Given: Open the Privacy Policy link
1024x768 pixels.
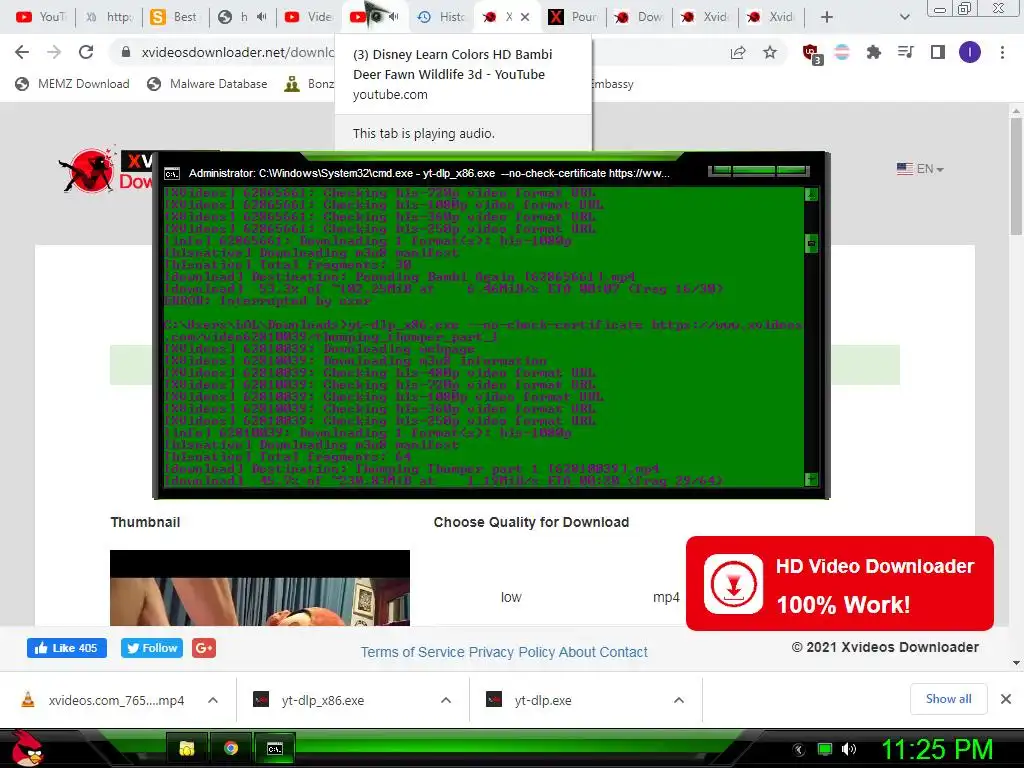Looking at the screenshot, I should point(512,652).
